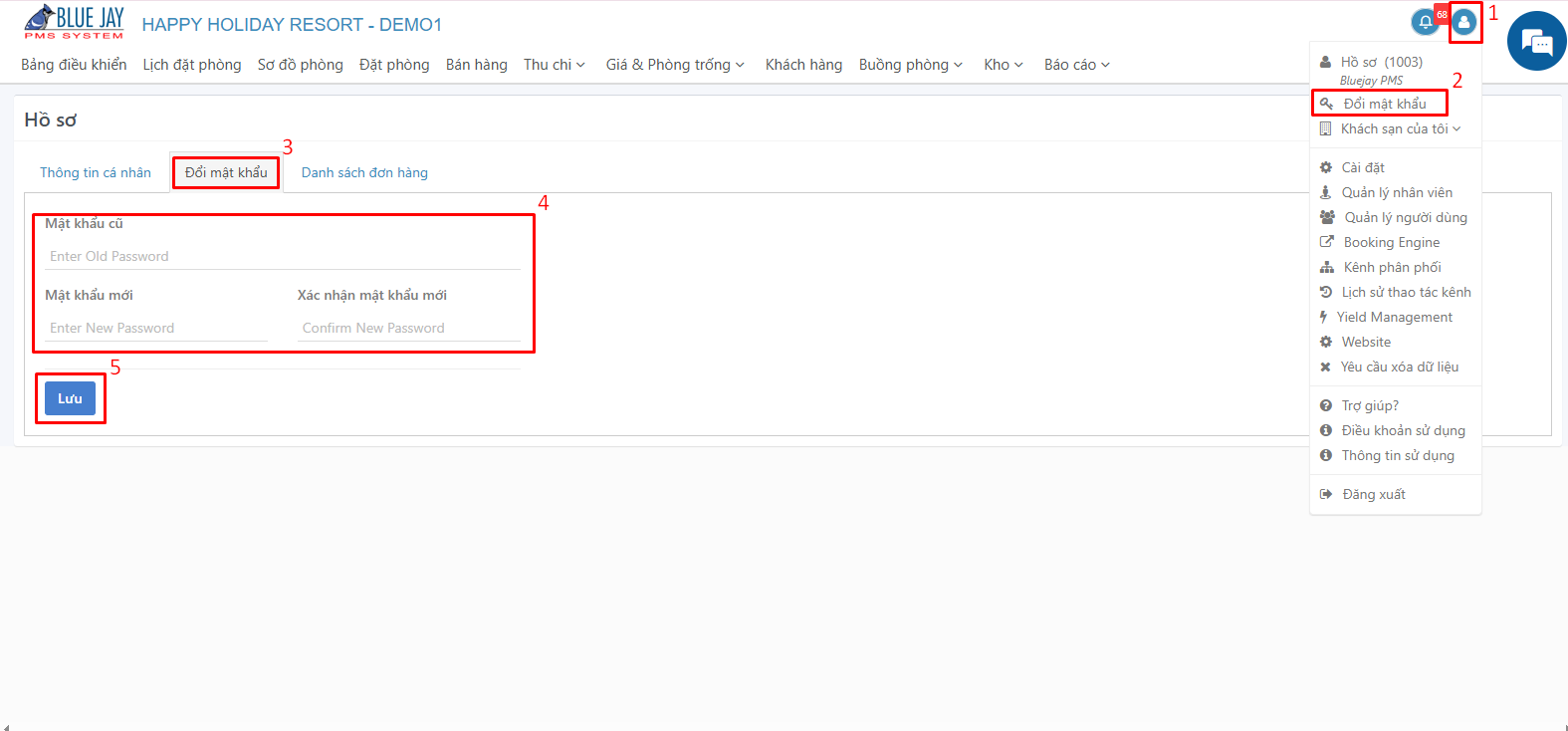Click the staff icon beside Quản lý nhân viên

(1325, 192)
